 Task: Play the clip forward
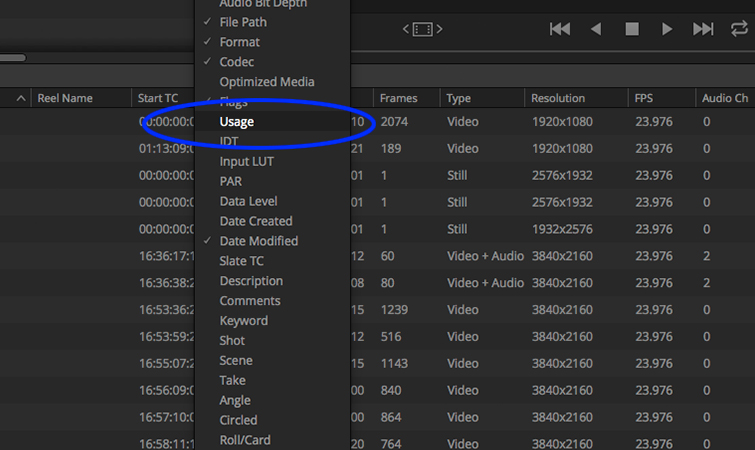point(667,29)
